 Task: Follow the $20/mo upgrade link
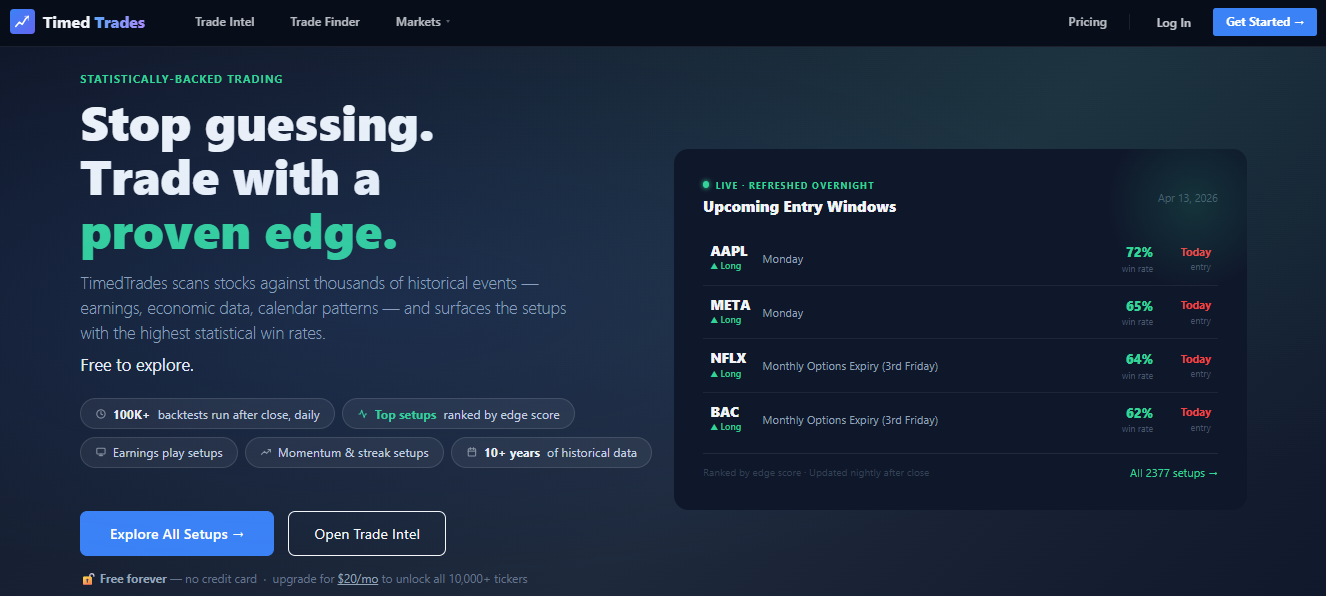(358, 579)
